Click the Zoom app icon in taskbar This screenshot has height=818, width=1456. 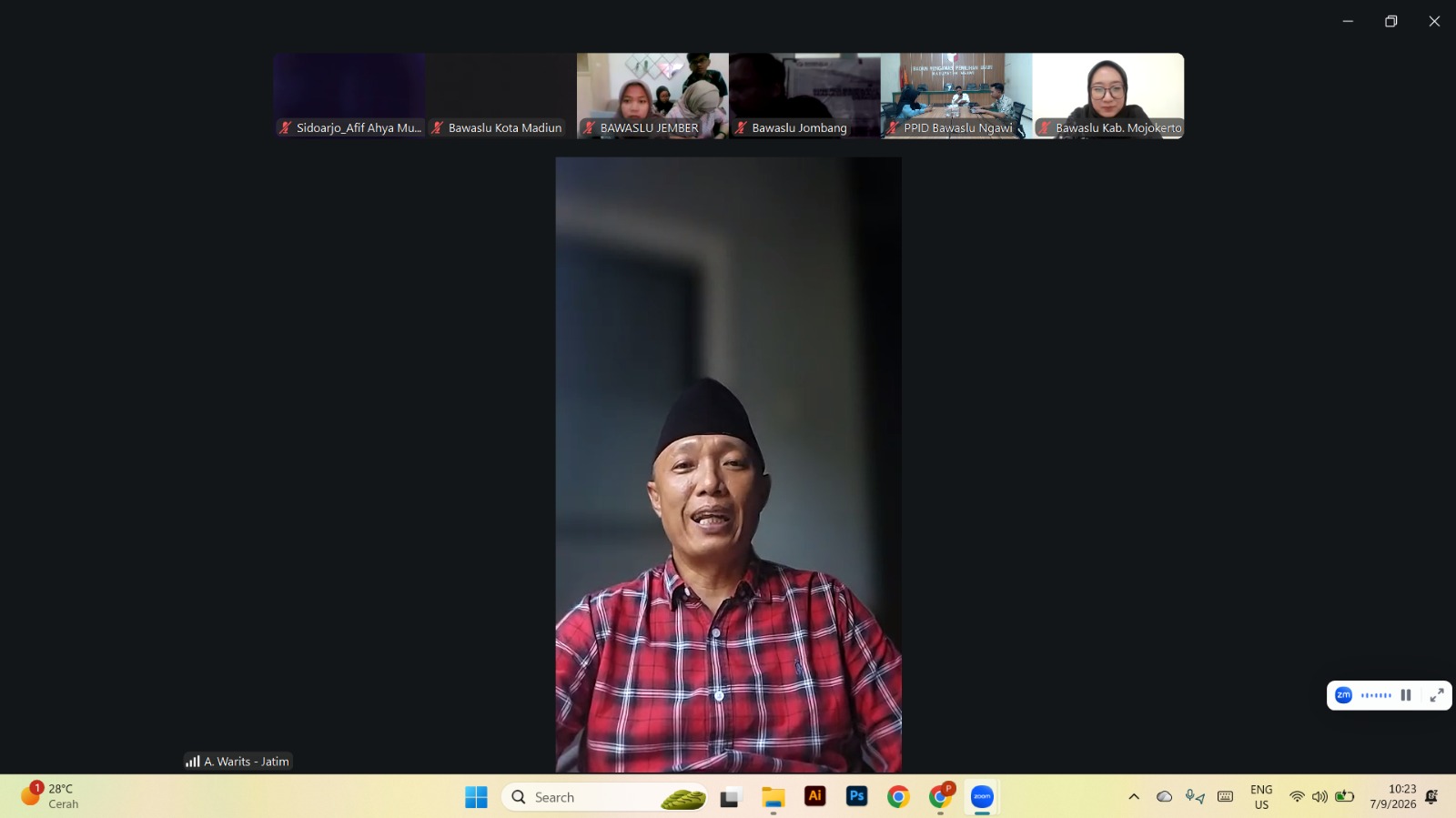982,797
